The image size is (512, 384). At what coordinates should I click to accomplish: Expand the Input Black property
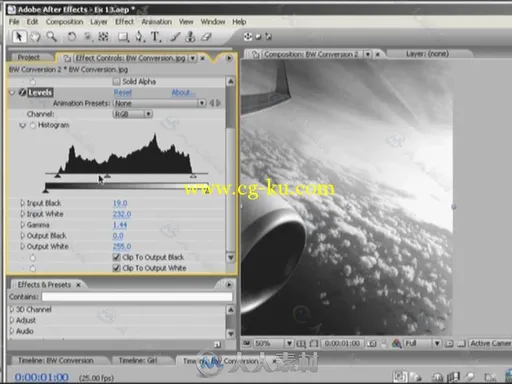pos(22,203)
